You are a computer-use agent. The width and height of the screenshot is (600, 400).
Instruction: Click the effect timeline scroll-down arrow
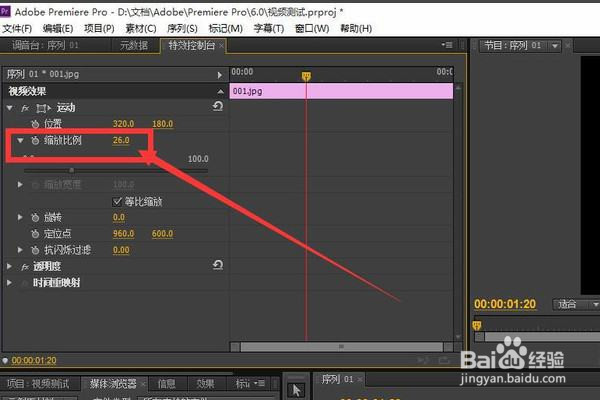click(458, 337)
